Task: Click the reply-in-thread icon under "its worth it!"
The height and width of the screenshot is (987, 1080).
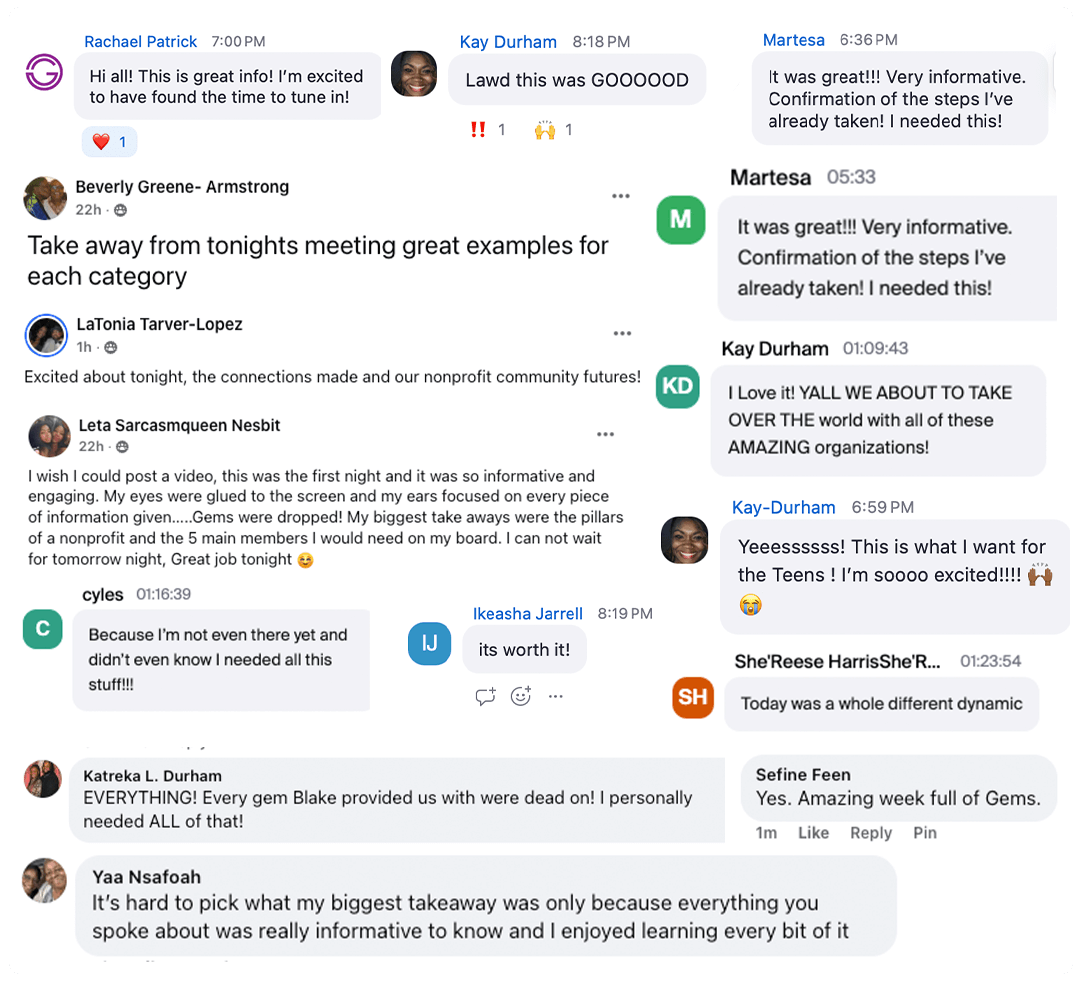Action: [486, 697]
